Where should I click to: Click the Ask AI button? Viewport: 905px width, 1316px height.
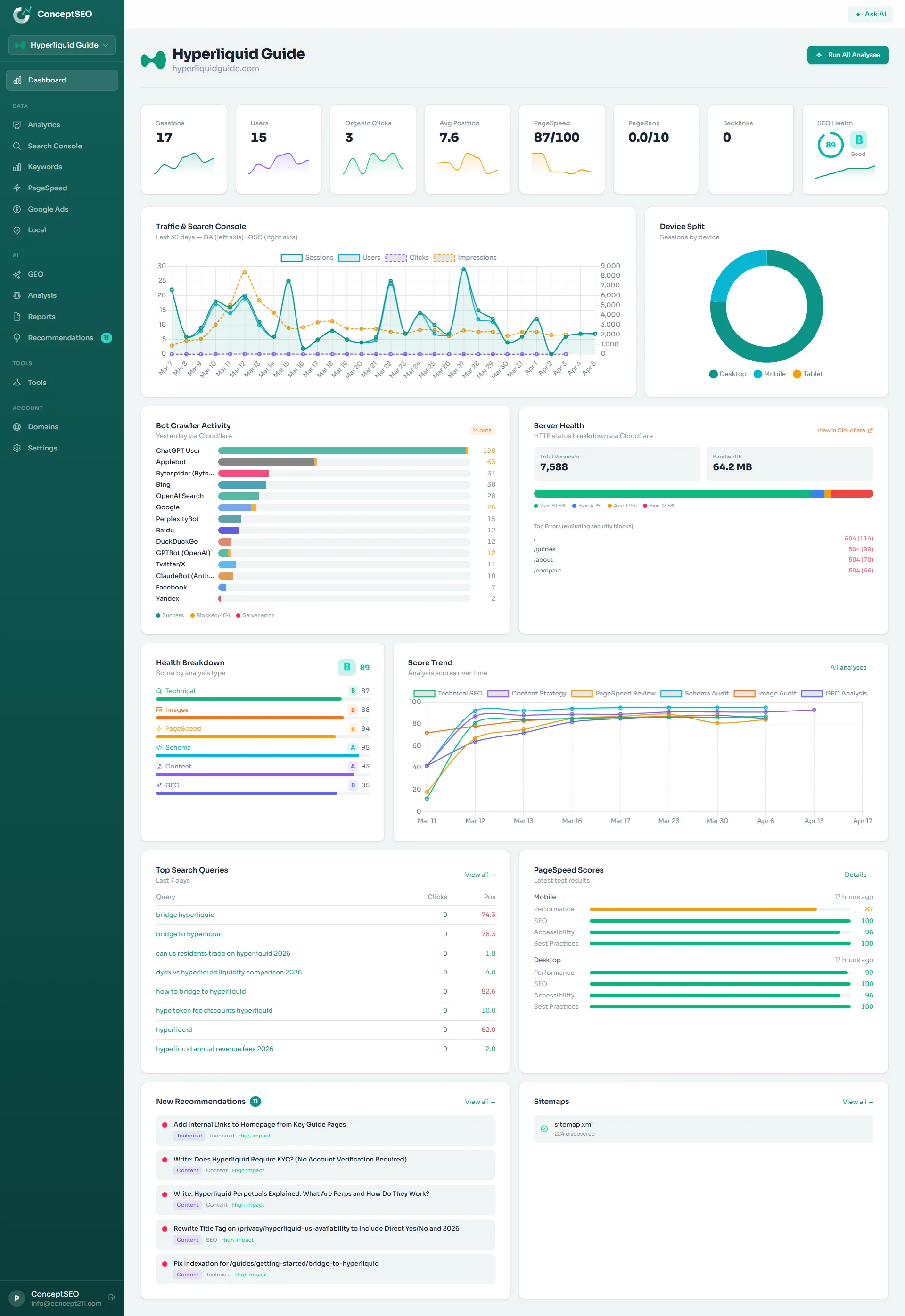(870, 14)
